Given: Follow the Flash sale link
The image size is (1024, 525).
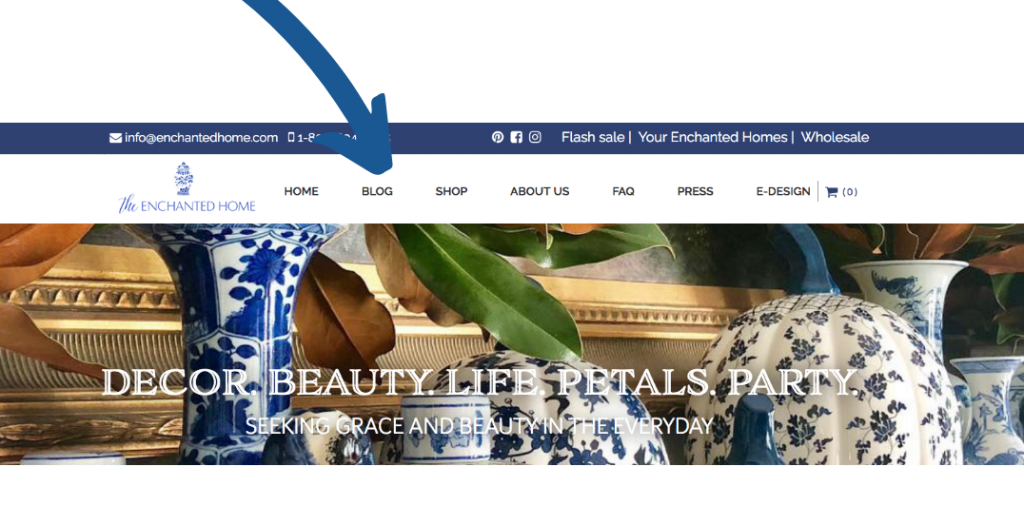Looking at the screenshot, I should pyautogui.click(x=592, y=137).
